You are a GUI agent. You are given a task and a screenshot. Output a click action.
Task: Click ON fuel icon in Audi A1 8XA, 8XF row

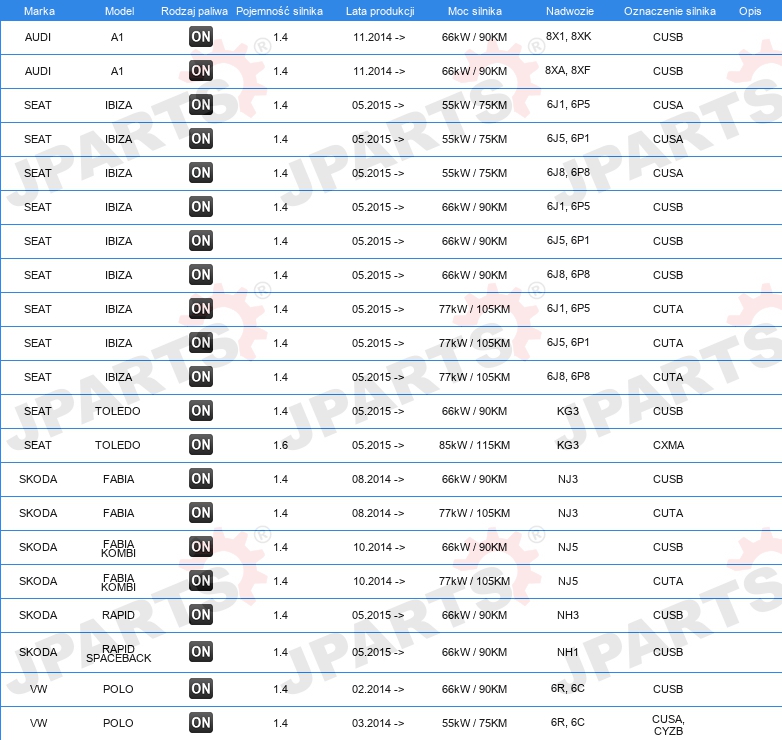coord(201,70)
